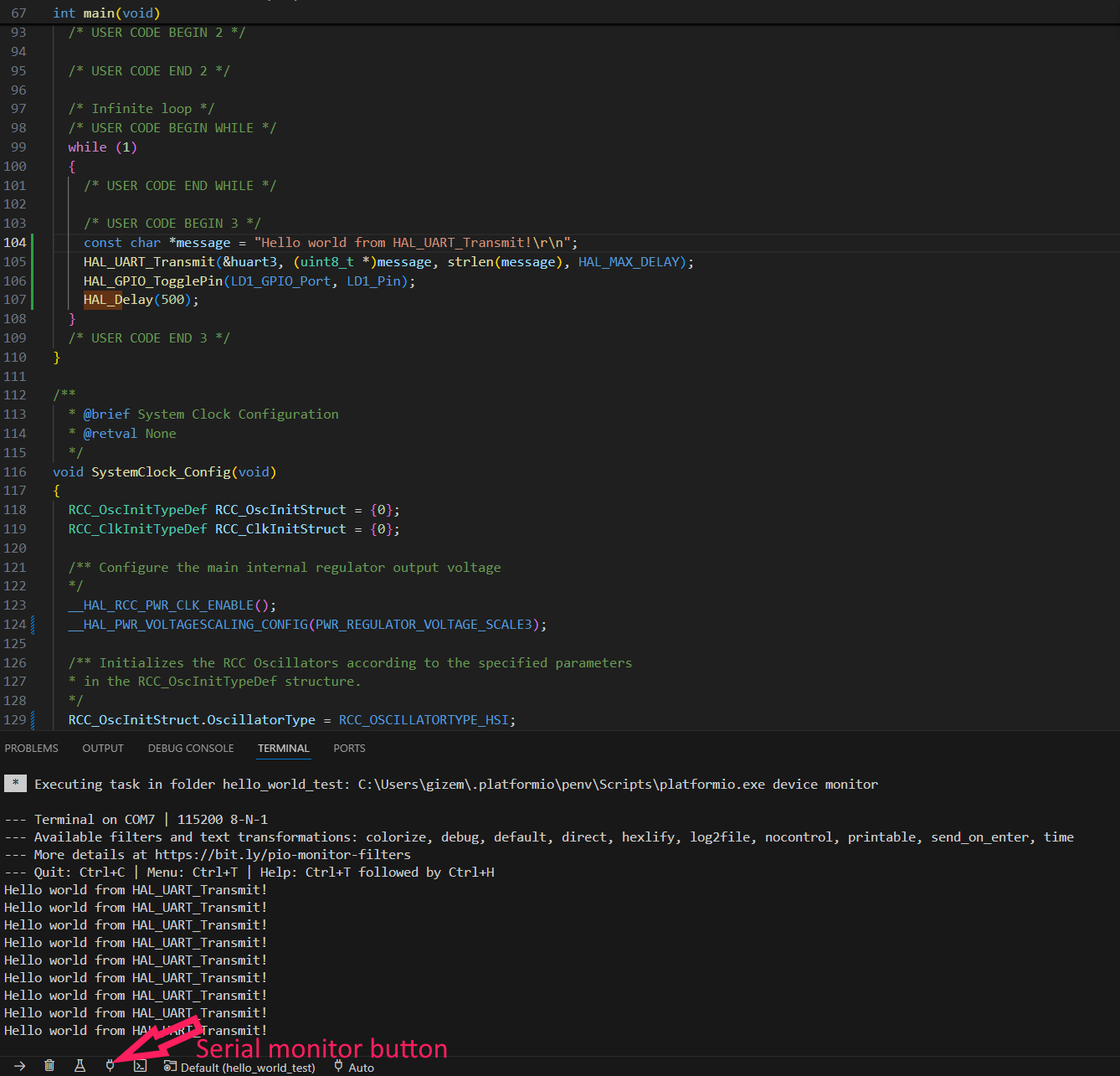Click line number 99 in the gutter
The image size is (1120, 1076).
pyautogui.click(x=18, y=147)
